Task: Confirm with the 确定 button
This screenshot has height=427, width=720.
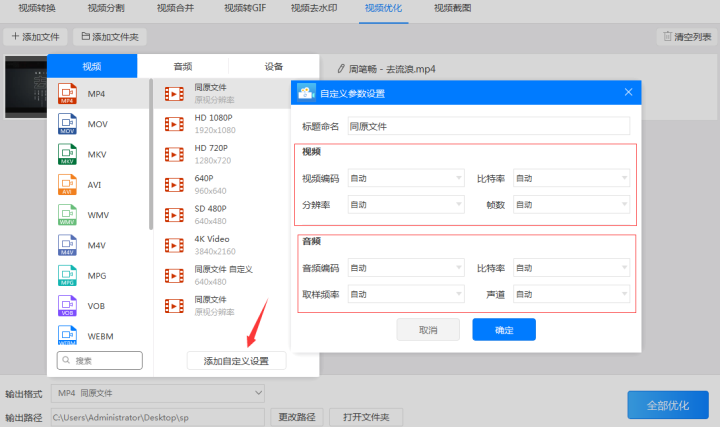Action: coord(504,330)
